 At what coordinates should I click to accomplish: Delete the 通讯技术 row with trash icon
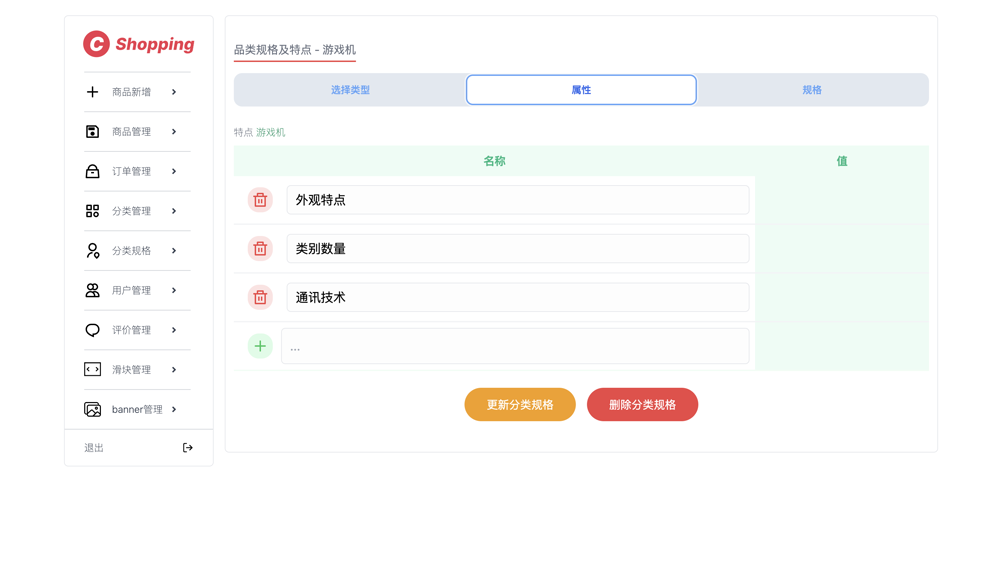click(x=260, y=297)
